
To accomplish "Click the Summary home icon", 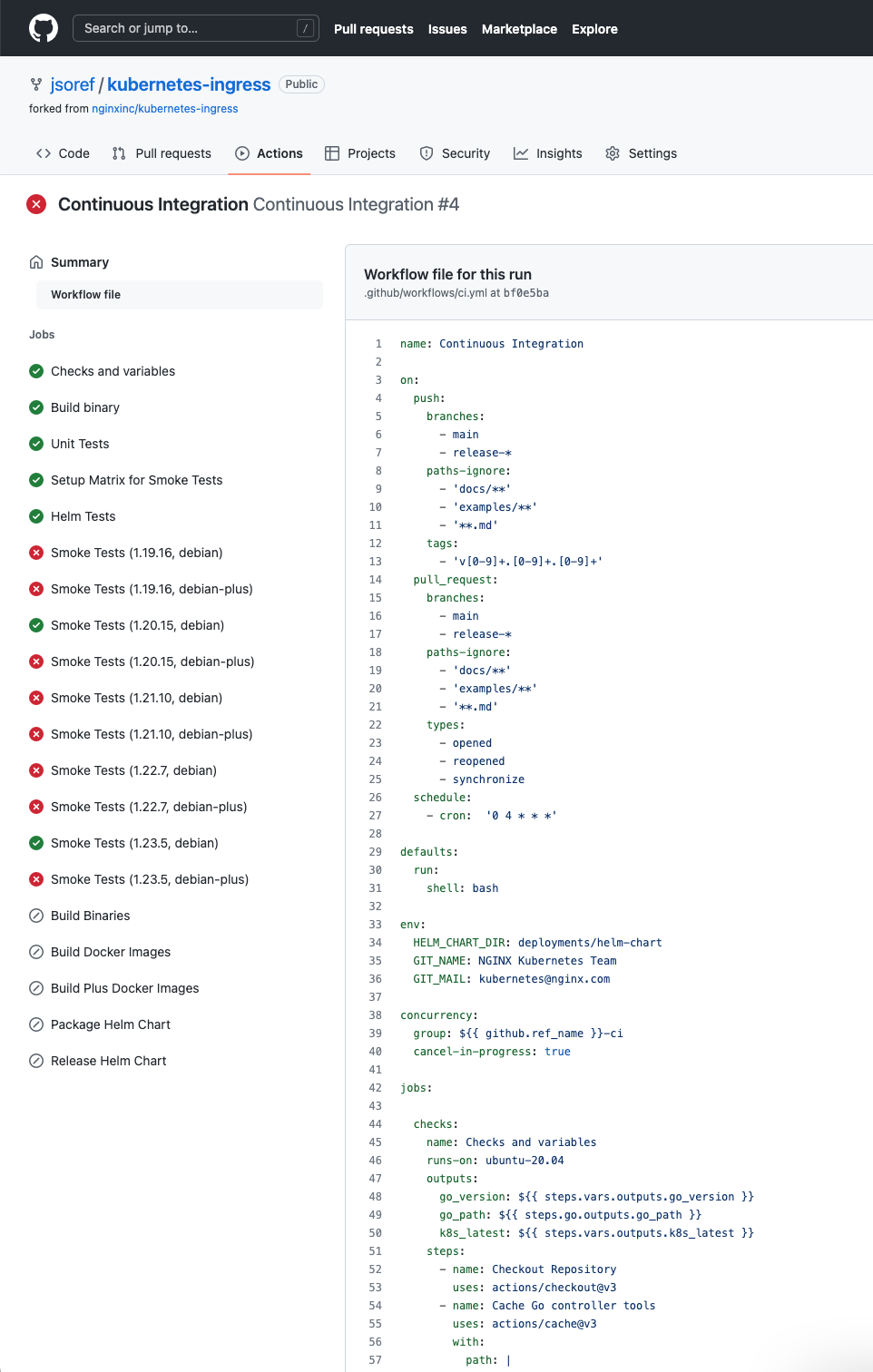I will [x=36, y=262].
